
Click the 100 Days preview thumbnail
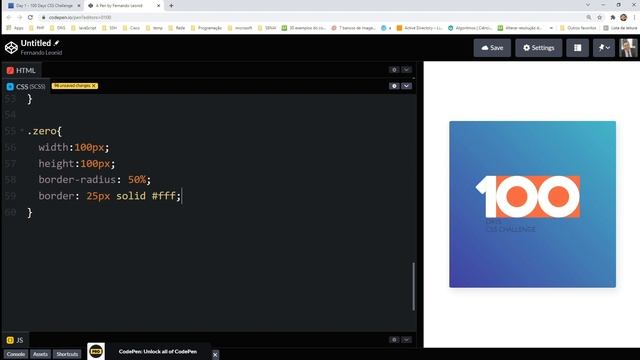point(532,204)
